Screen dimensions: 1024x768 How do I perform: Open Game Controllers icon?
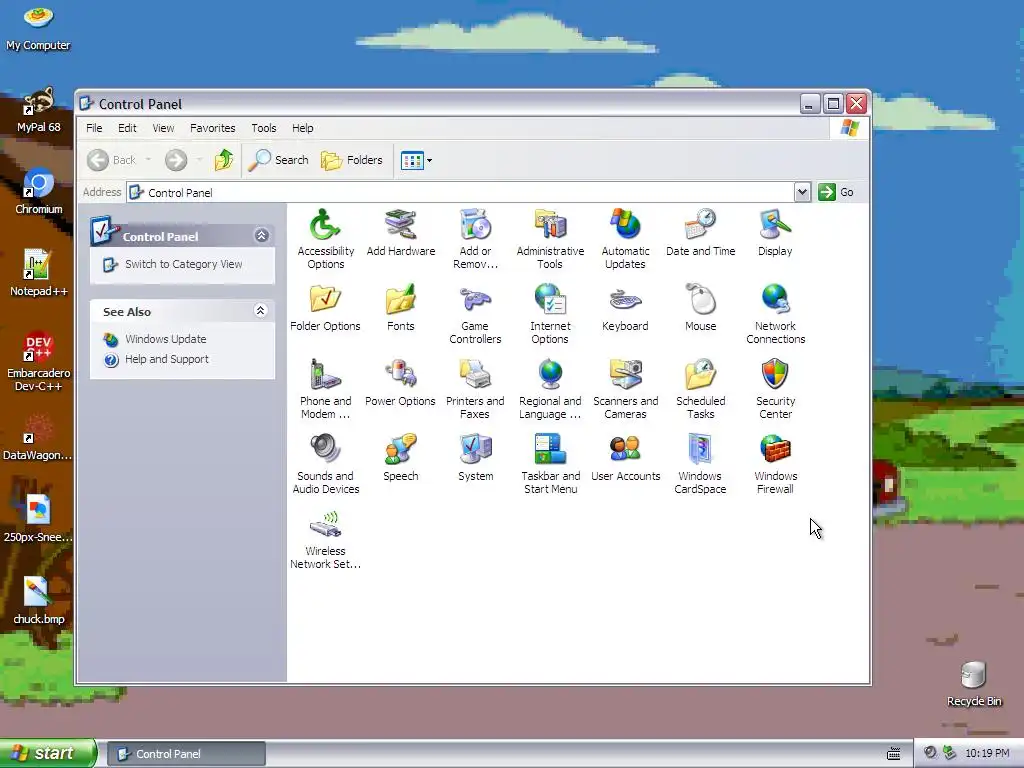tap(475, 300)
